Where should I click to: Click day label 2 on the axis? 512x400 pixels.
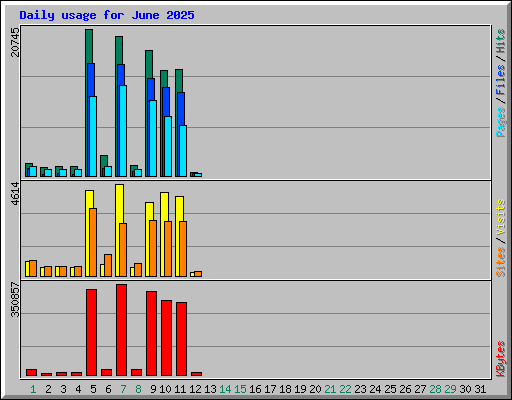48,389
